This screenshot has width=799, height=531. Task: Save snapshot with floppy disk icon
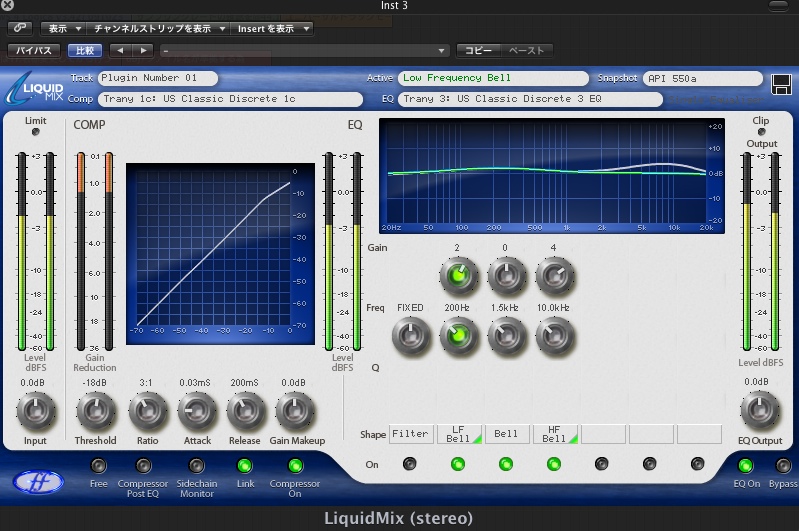[x=781, y=85]
